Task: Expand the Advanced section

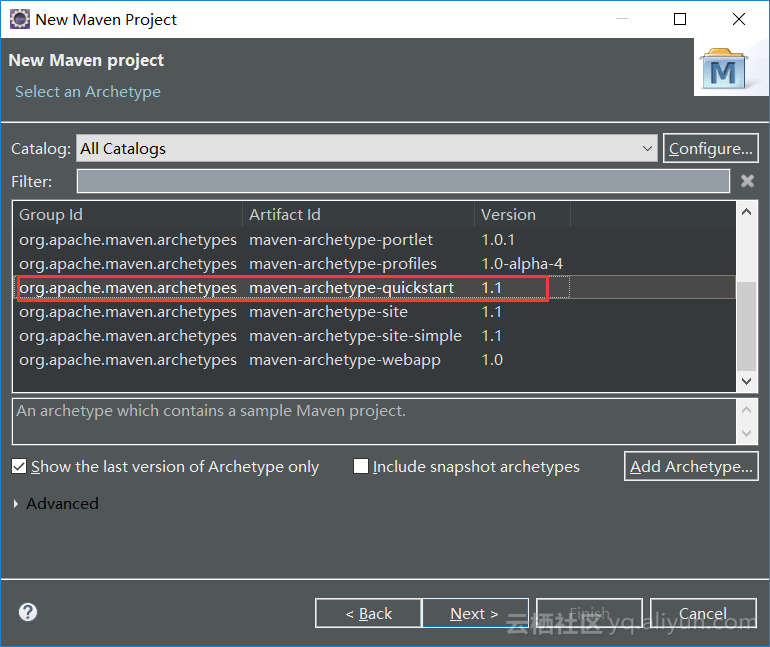Action: point(16,504)
